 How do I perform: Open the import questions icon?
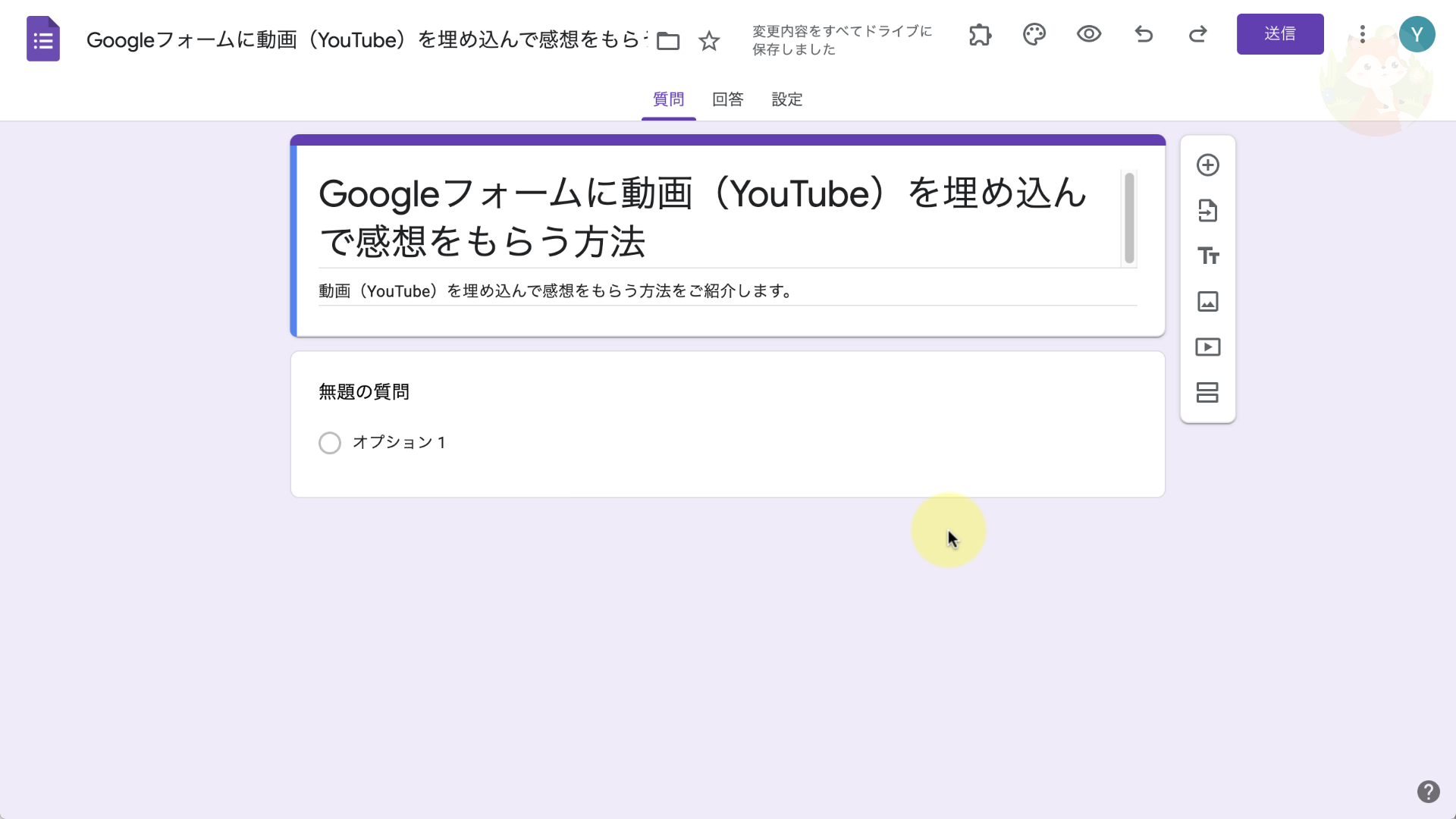click(x=1208, y=210)
